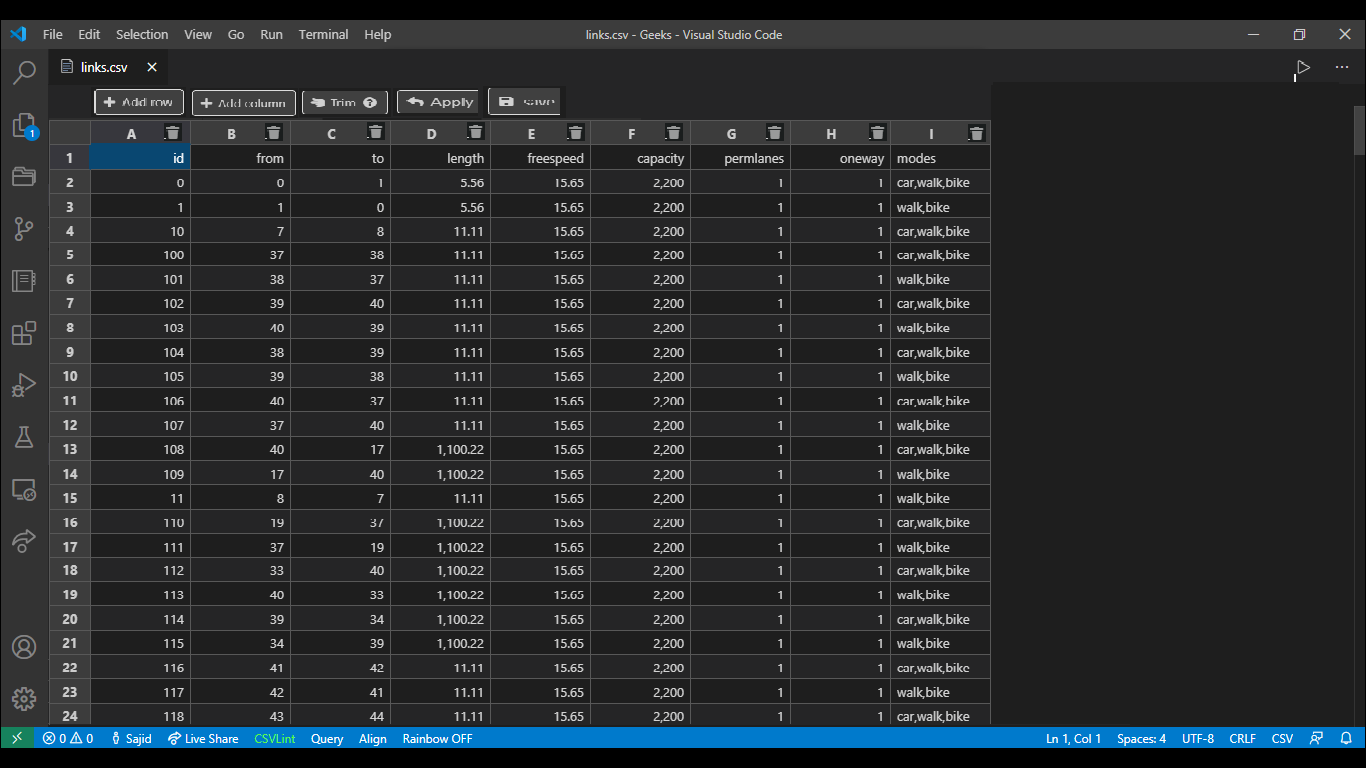Open the Extensions view
1366x768 pixels.
[x=24, y=333]
